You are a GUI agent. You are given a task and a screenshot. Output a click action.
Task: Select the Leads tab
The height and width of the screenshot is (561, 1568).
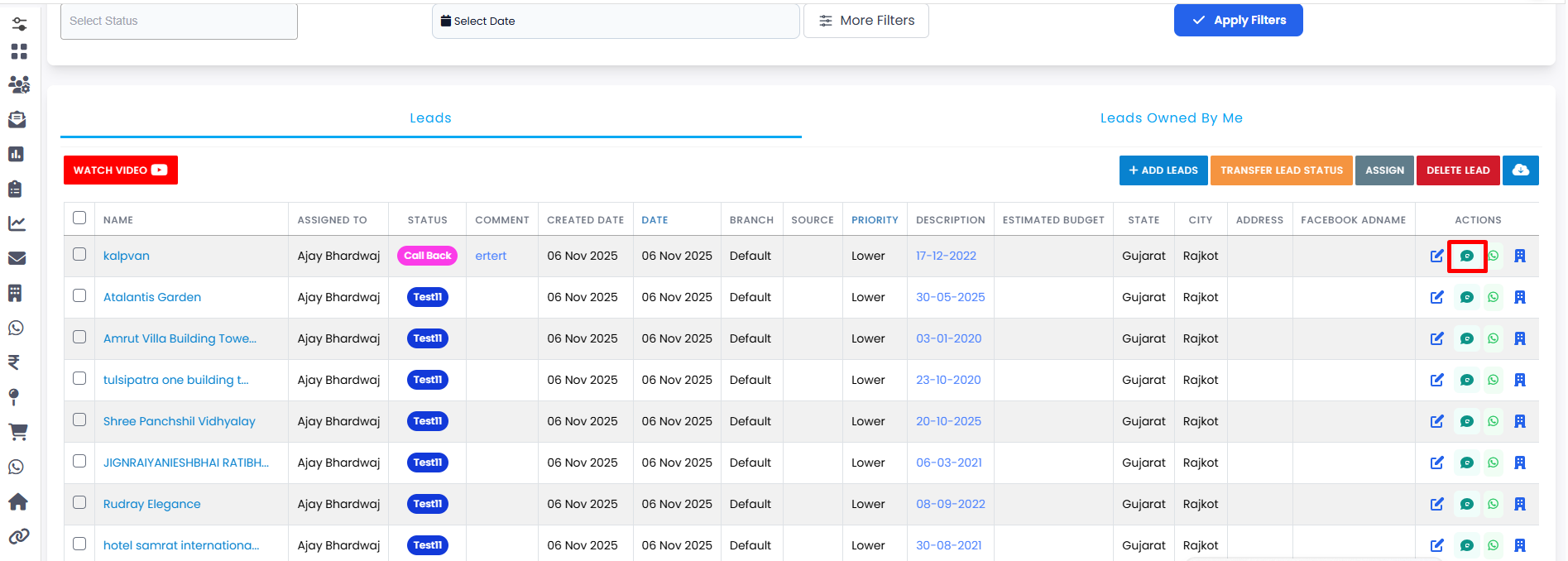click(x=430, y=118)
